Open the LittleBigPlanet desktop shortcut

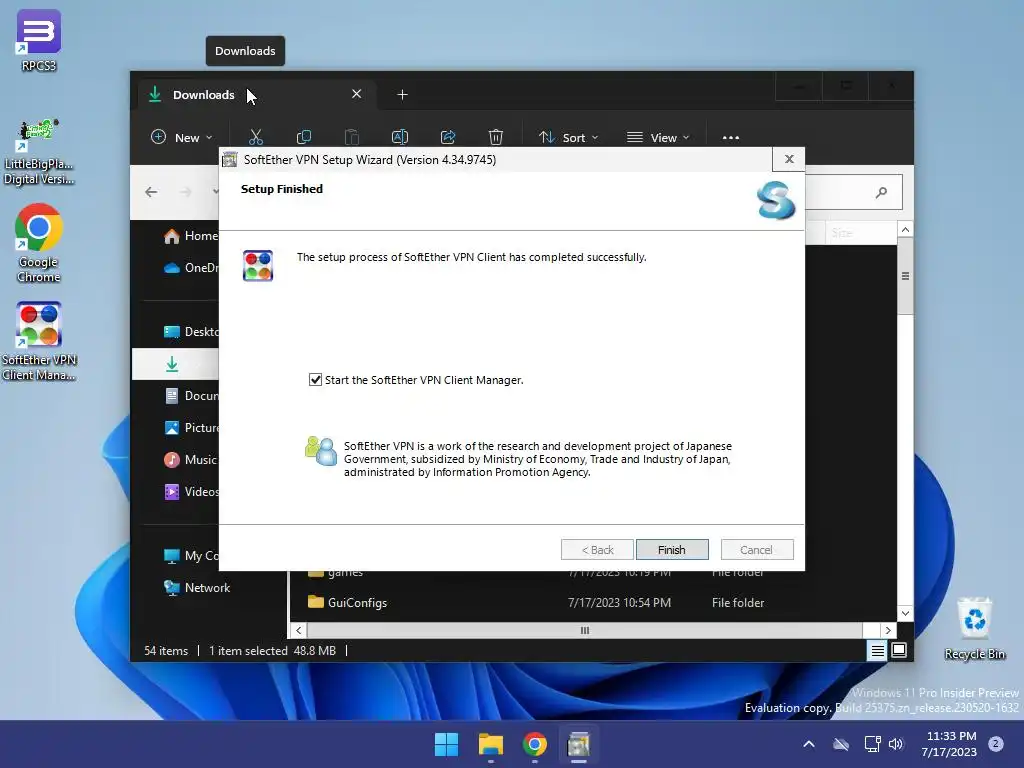pyautogui.click(x=39, y=152)
